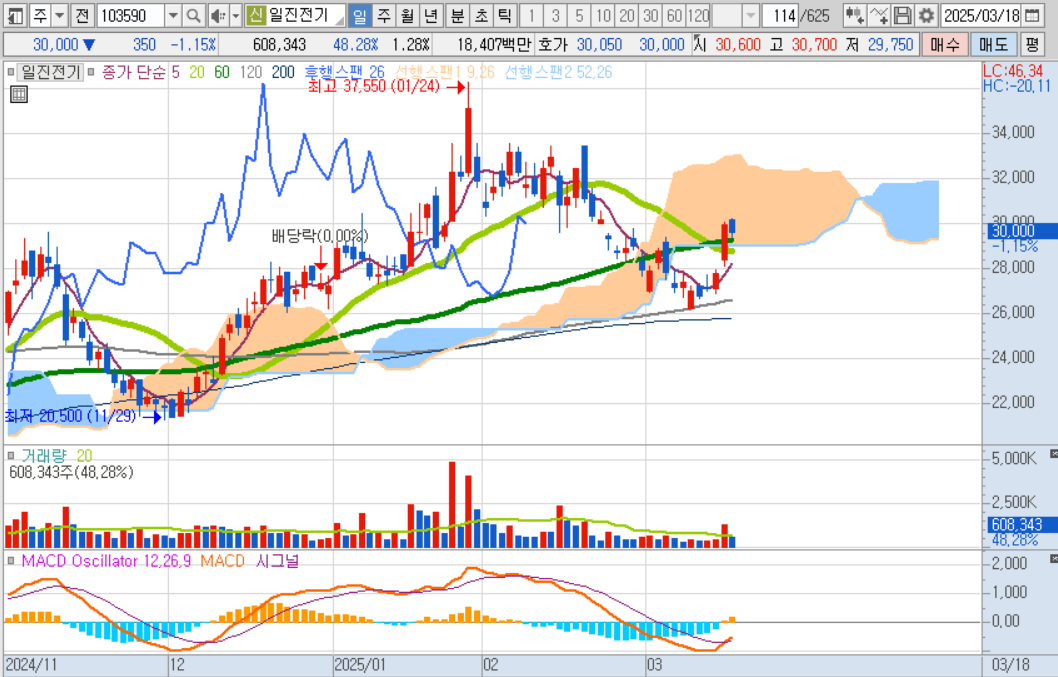
Task: Switch to 분 minute chart
Action: tap(457, 15)
